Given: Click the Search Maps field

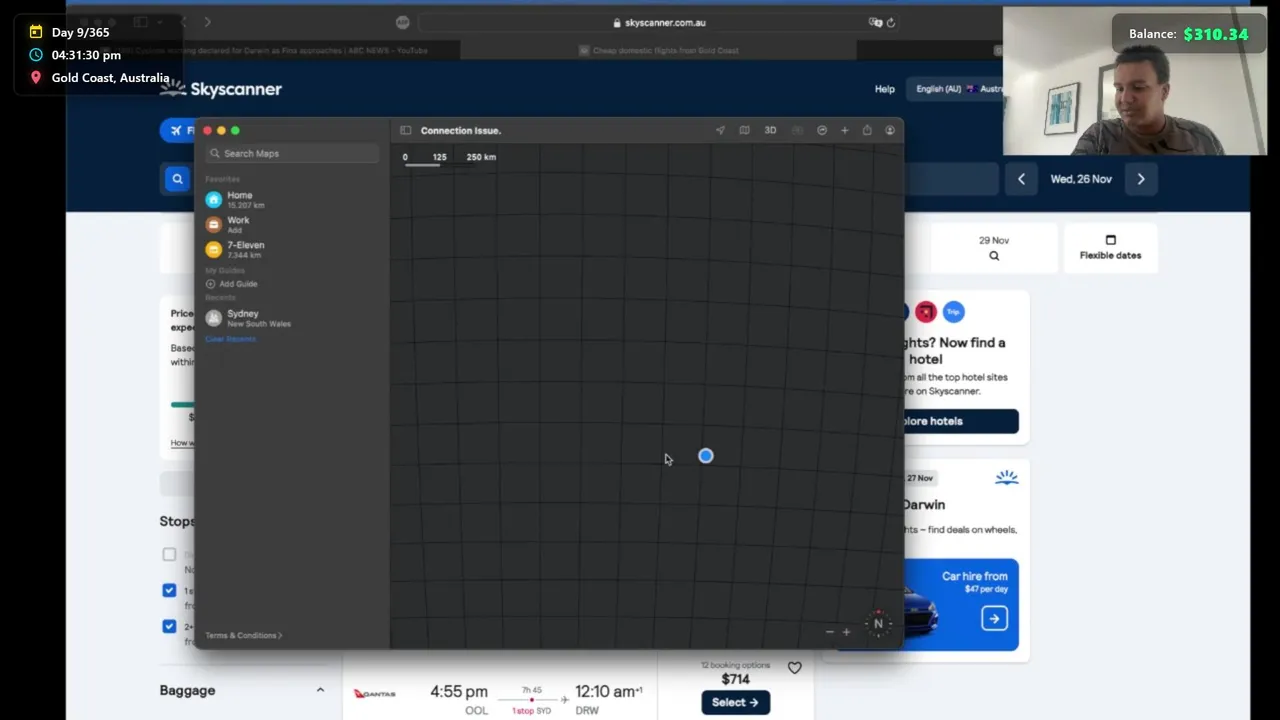Looking at the screenshot, I should 292,153.
